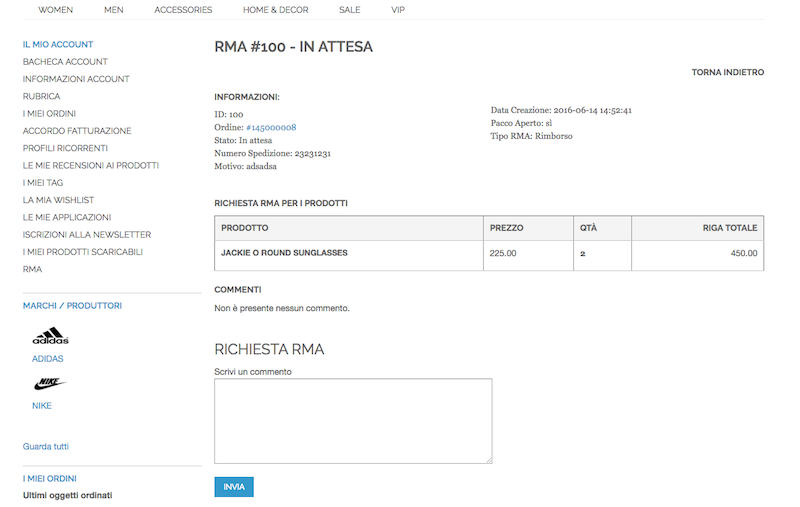The image size is (800, 507).
Task: Open order #145000008 link
Action: 271,128
